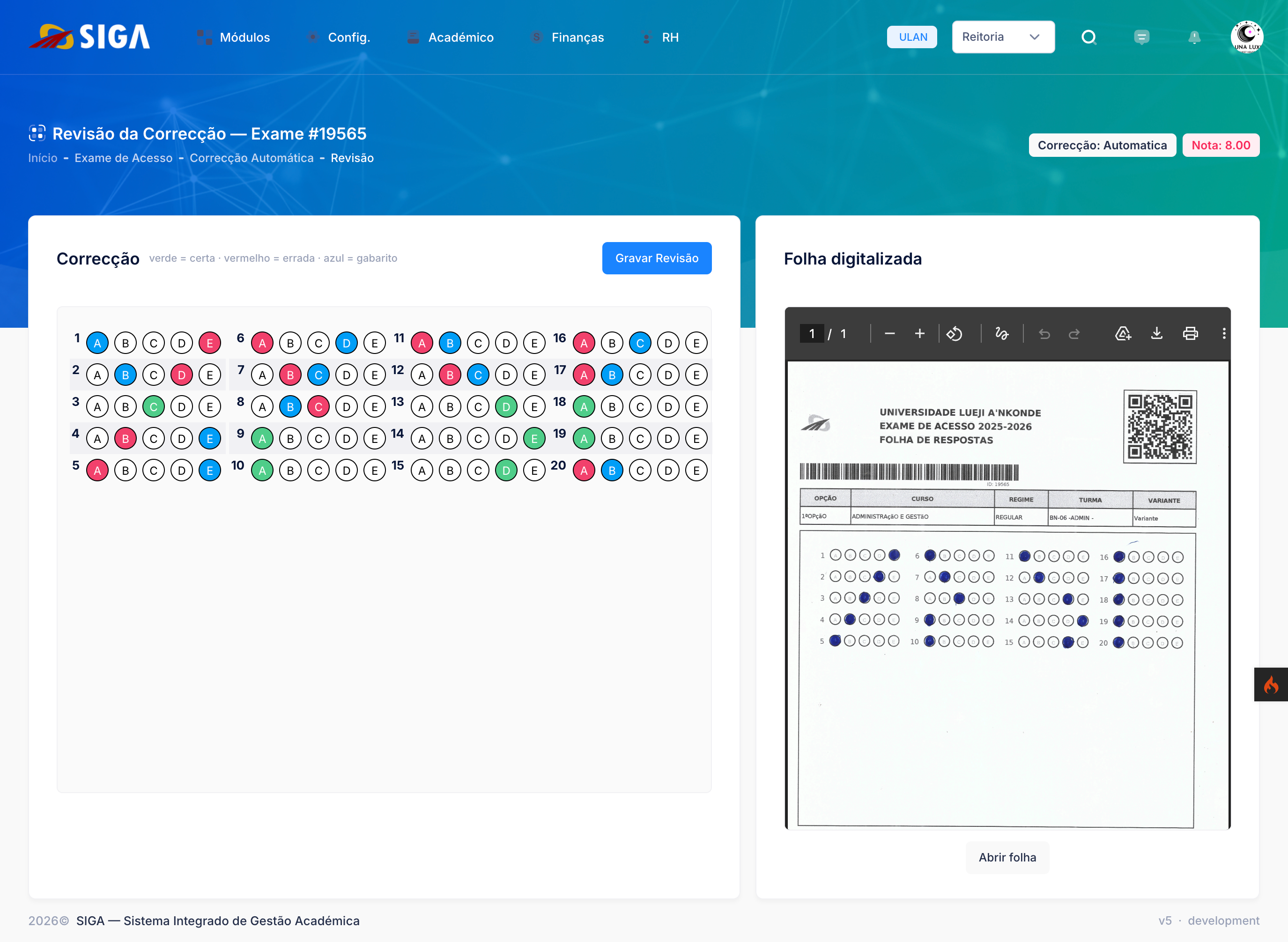
Task: Select option D for question 13
Action: [506, 407]
